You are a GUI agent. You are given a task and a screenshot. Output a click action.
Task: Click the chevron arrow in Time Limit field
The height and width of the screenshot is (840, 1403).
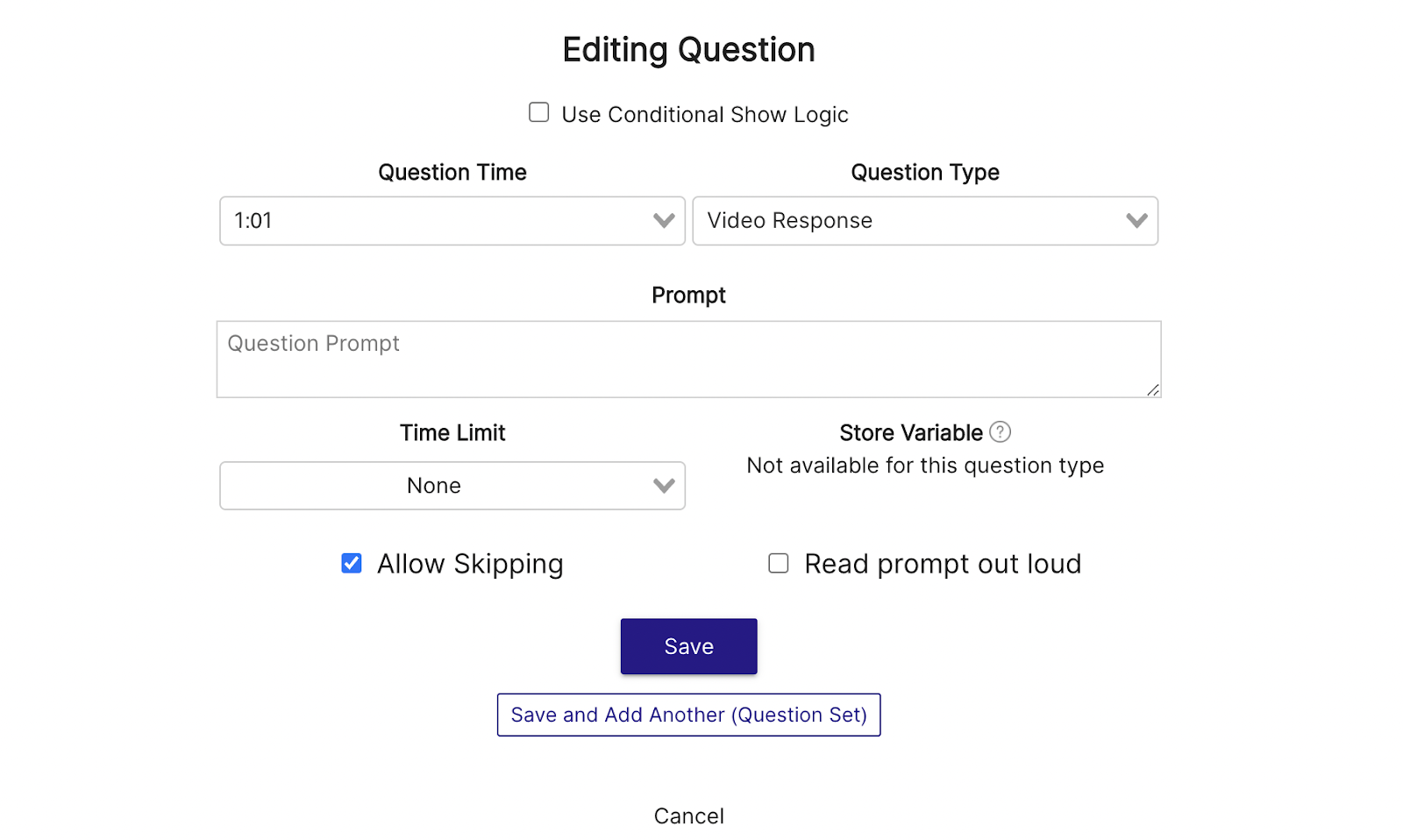[664, 486]
